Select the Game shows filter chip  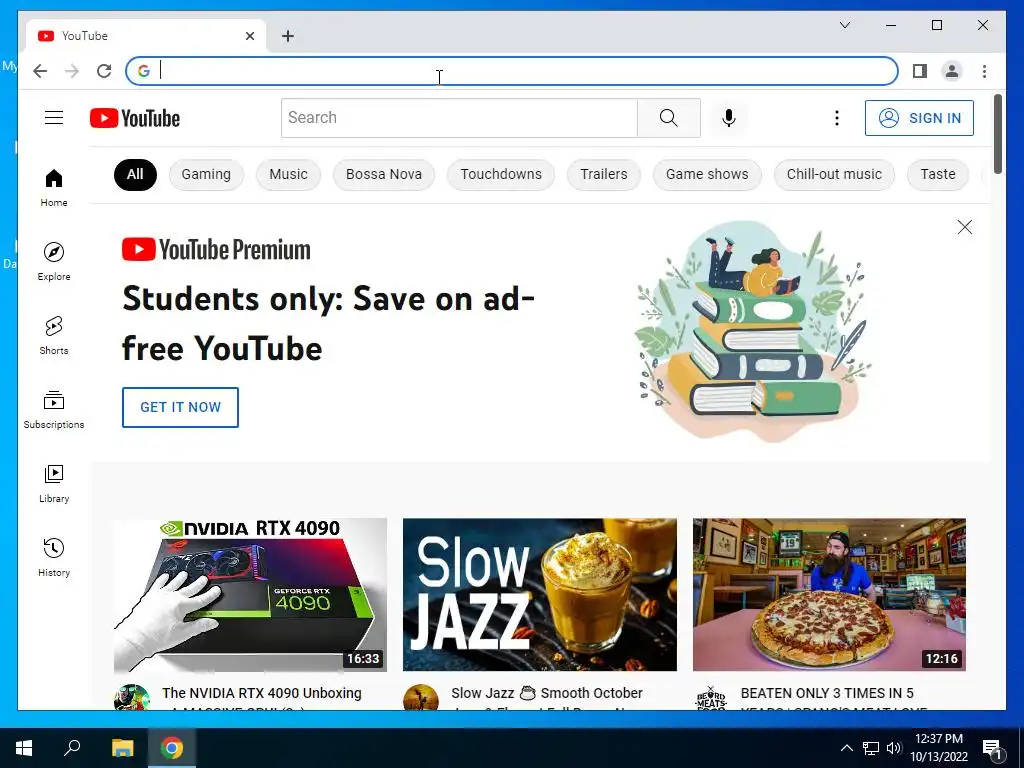coord(707,174)
